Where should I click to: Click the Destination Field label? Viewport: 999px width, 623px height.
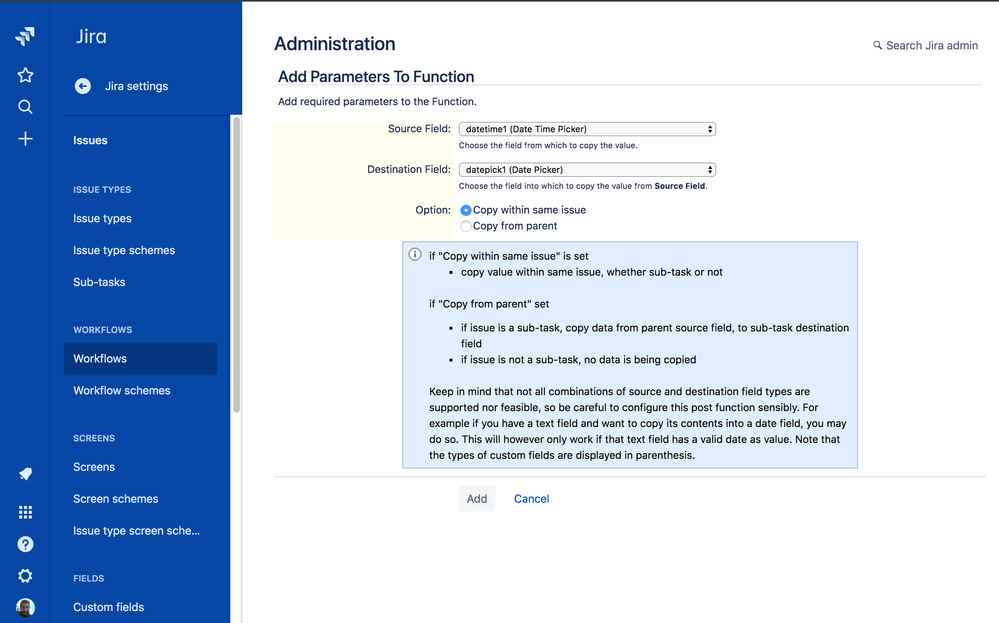pyautogui.click(x=409, y=169)
